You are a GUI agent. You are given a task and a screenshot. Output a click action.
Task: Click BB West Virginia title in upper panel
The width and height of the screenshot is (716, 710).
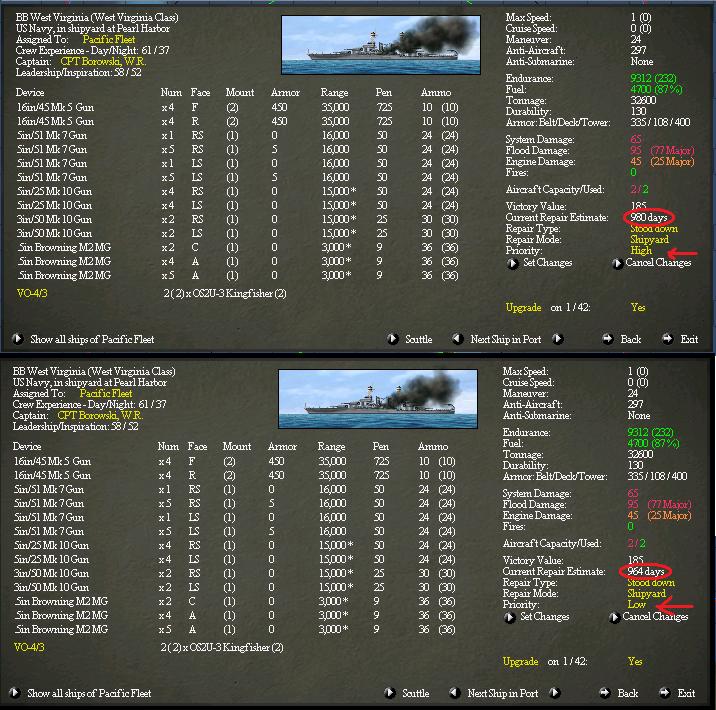[97, 17]
